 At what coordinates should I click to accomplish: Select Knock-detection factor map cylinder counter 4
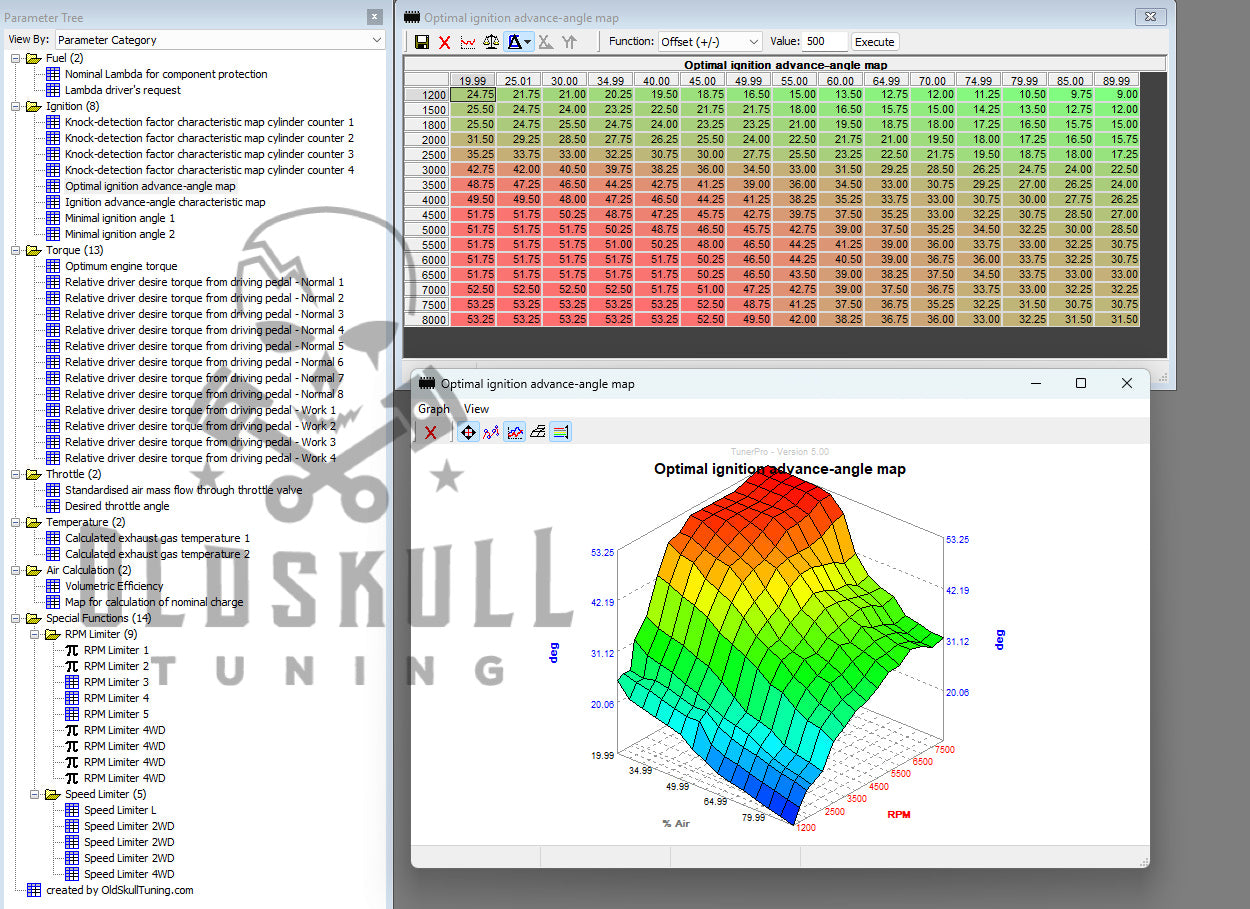(x=209, y=170)
